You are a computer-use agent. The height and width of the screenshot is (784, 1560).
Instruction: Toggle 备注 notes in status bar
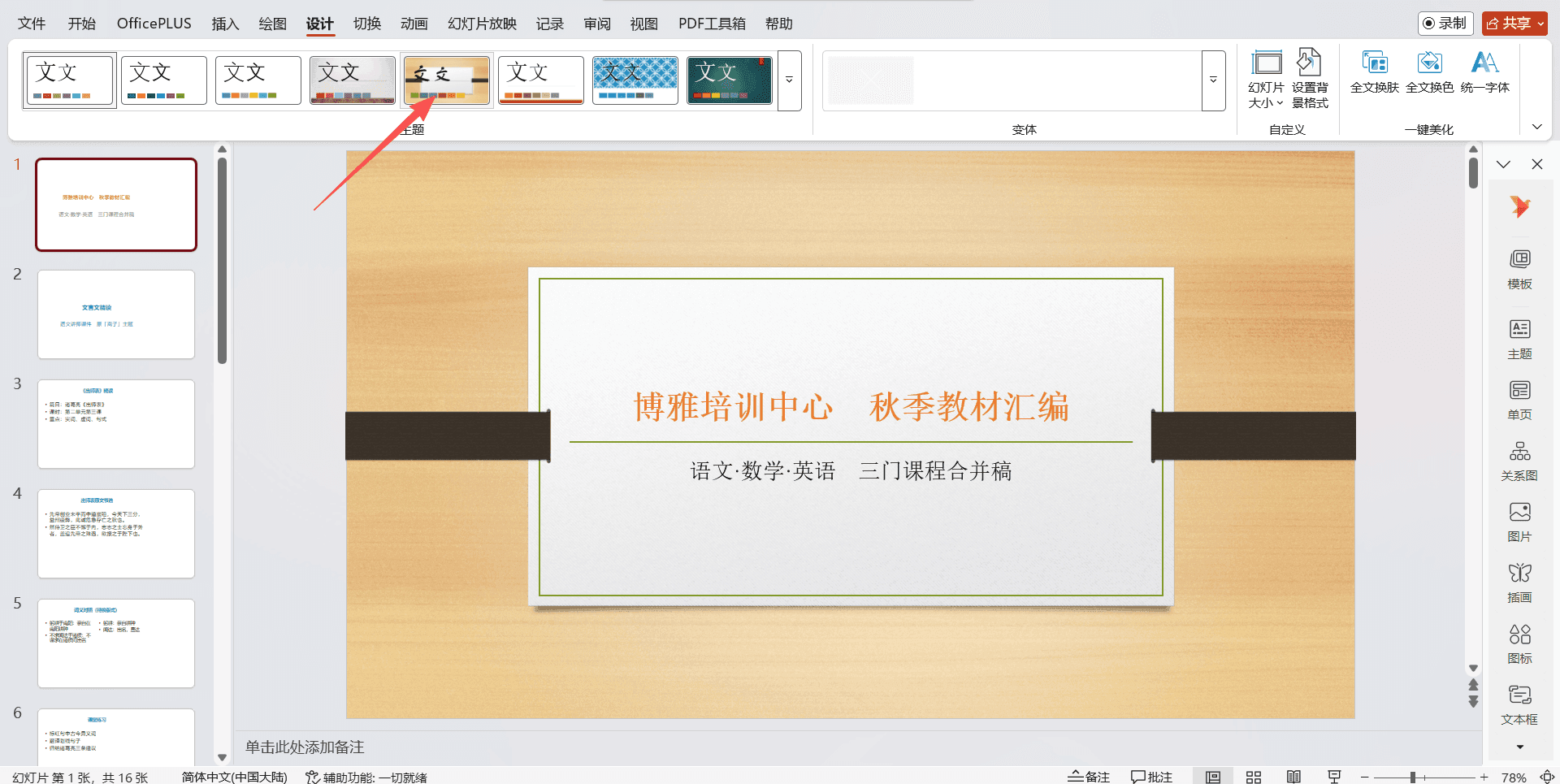(x=1089, y=777)
